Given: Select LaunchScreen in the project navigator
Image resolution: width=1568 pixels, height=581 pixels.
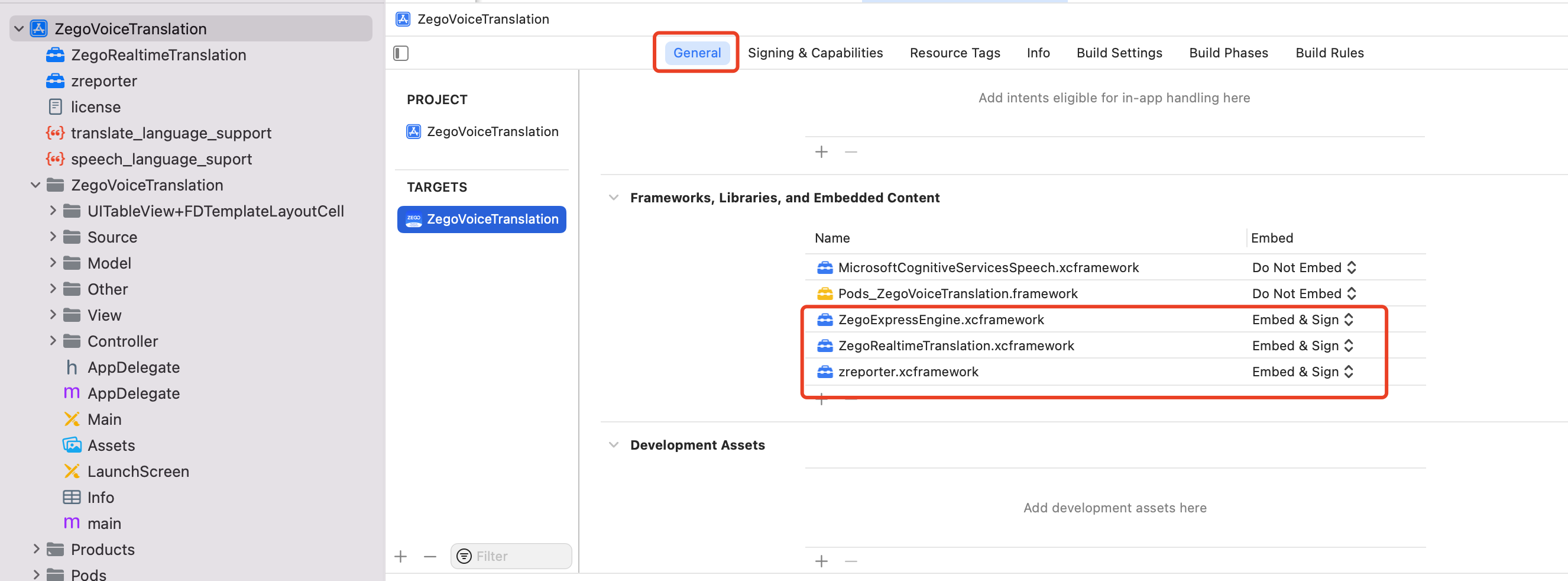Looking at the screenshot, I should pyautogui.click(x=138, y=472).
